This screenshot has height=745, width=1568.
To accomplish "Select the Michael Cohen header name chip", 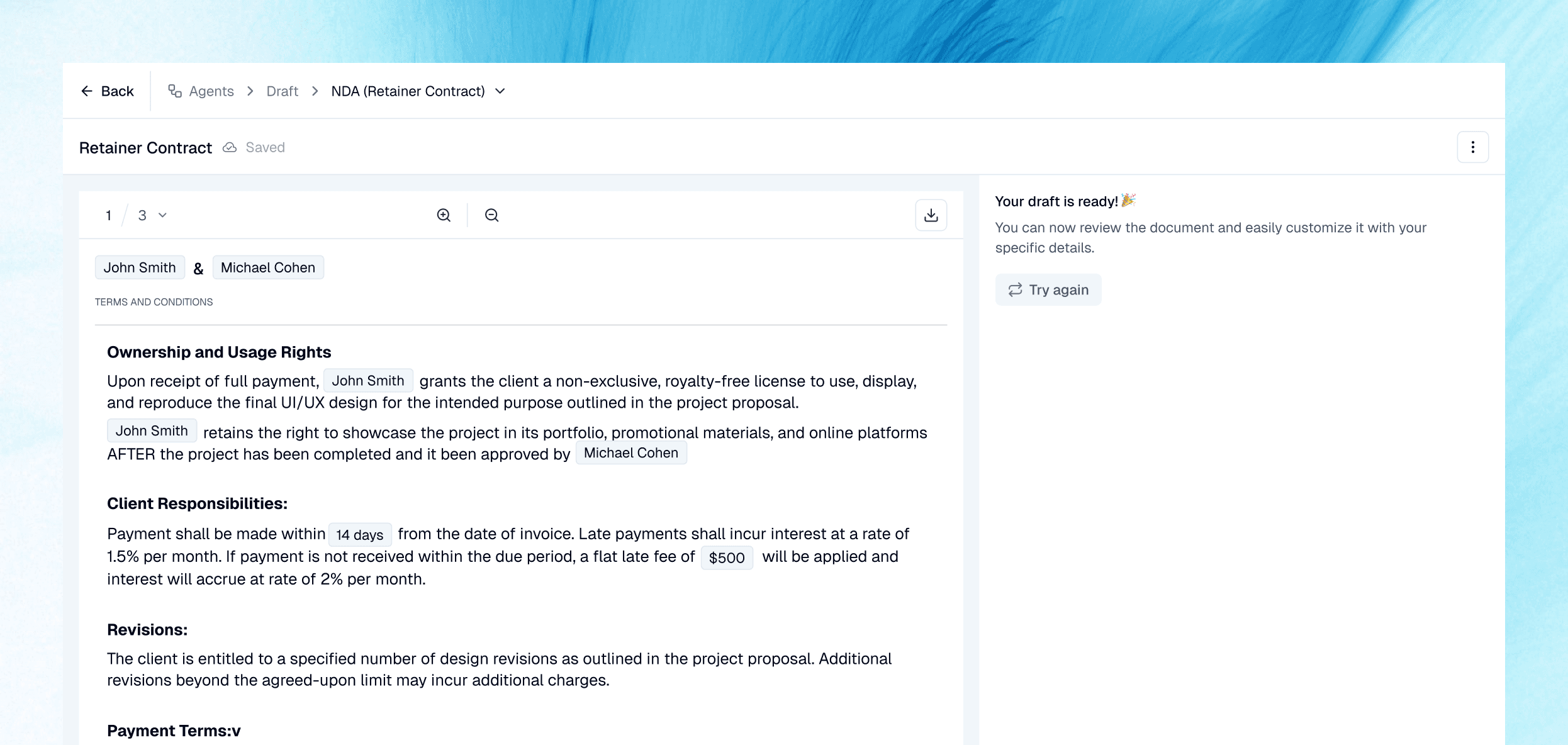I will (268, 267).
